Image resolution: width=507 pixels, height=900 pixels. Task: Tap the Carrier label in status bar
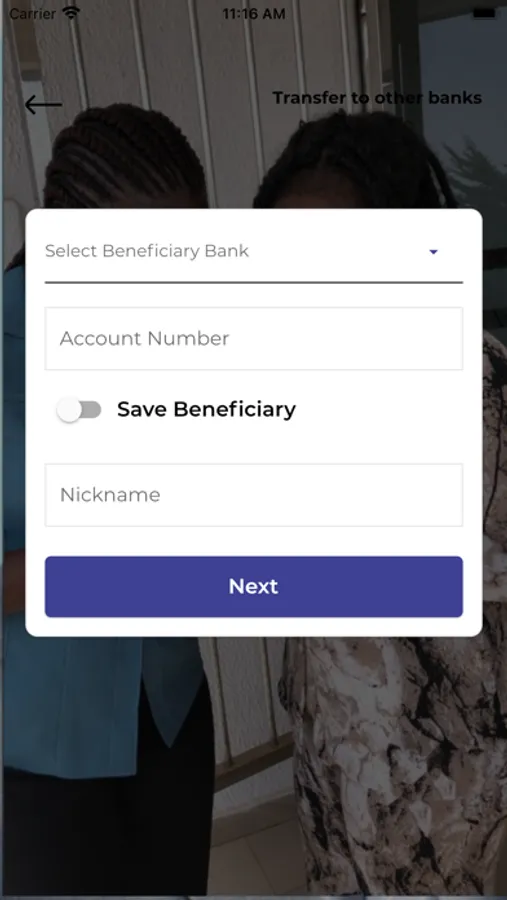32,13
